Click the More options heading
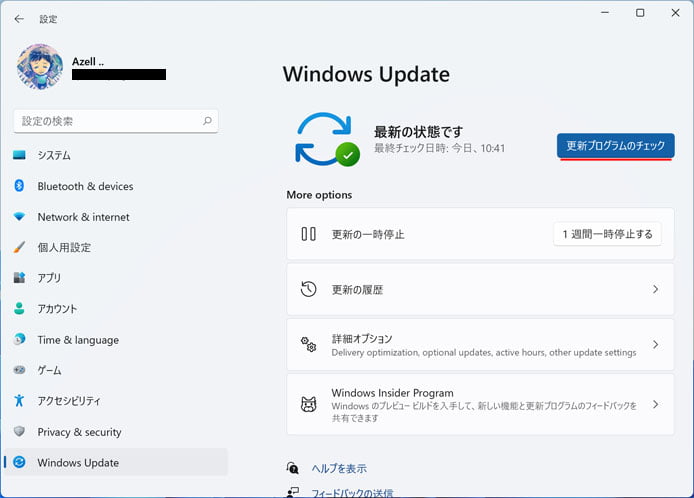Image resolution: width=694 pixels, height=498 pixels. coord(319,195)
